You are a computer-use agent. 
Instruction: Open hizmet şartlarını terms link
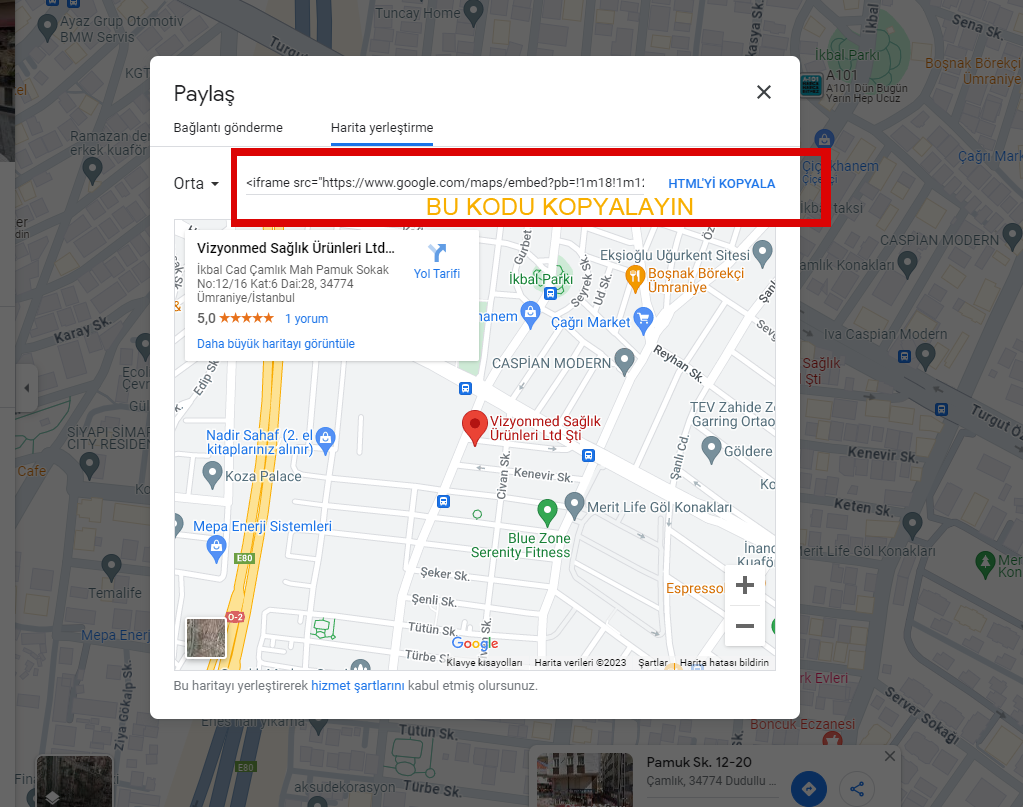point(358,686)
